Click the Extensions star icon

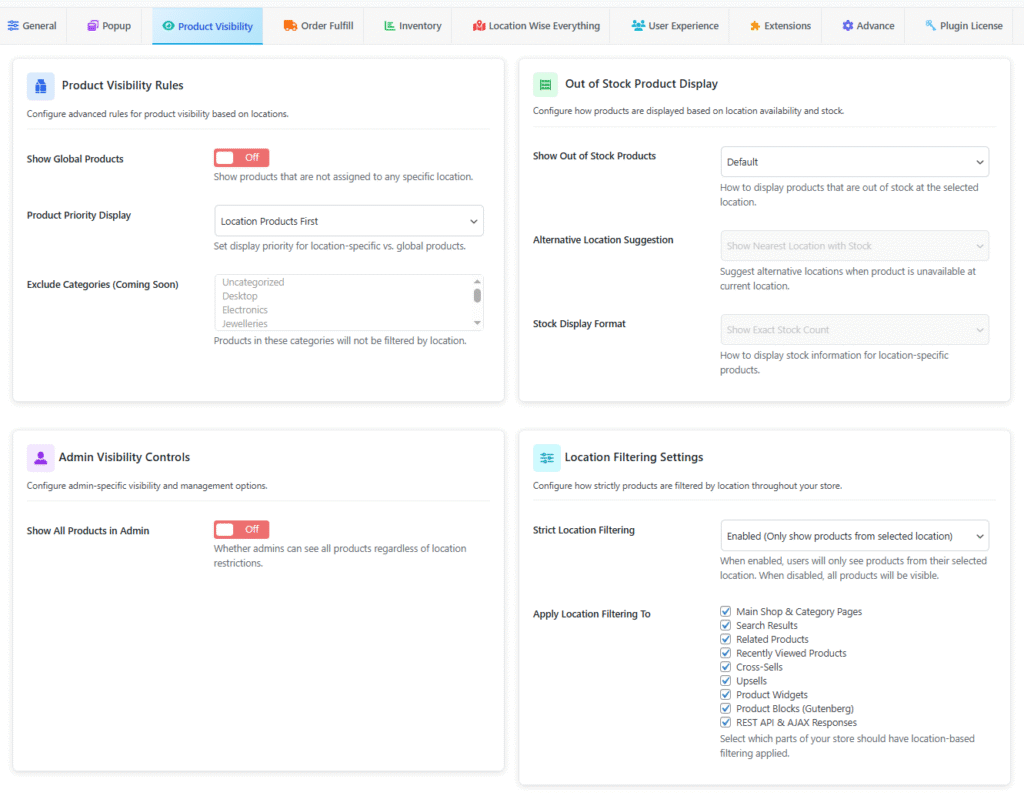point(755,25)
